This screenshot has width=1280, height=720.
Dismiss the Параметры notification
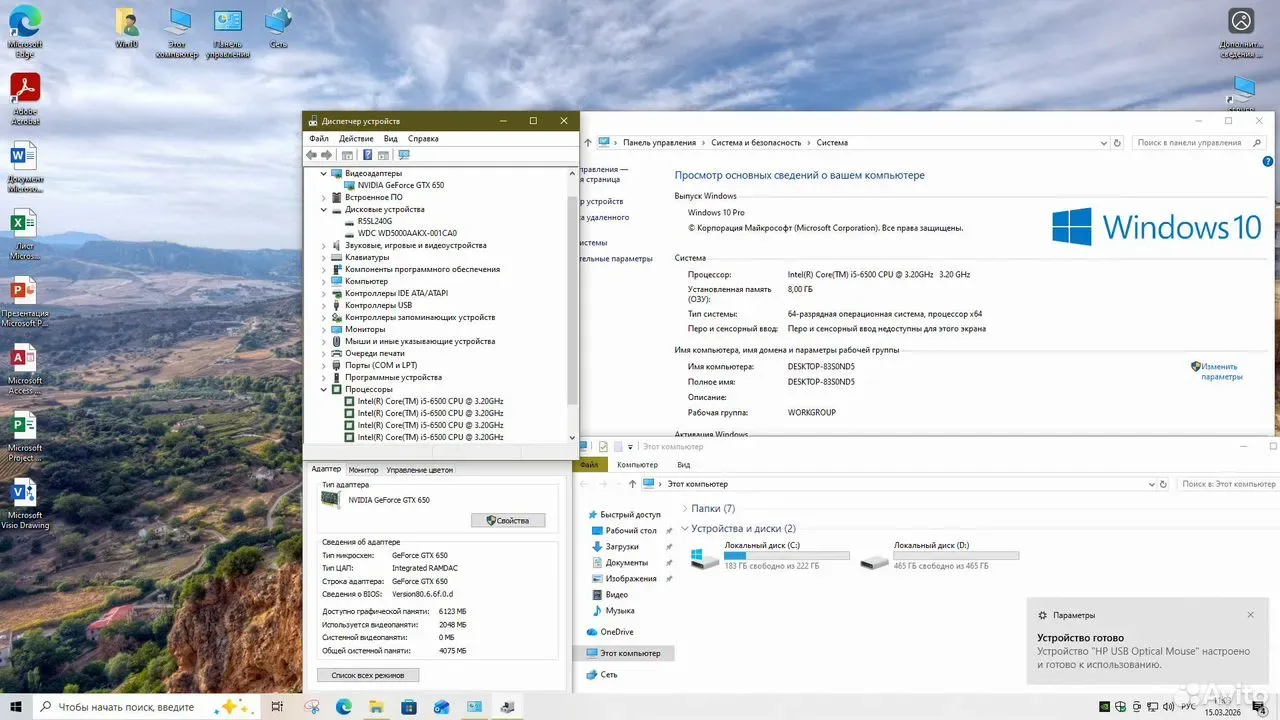click(1250, 615)
